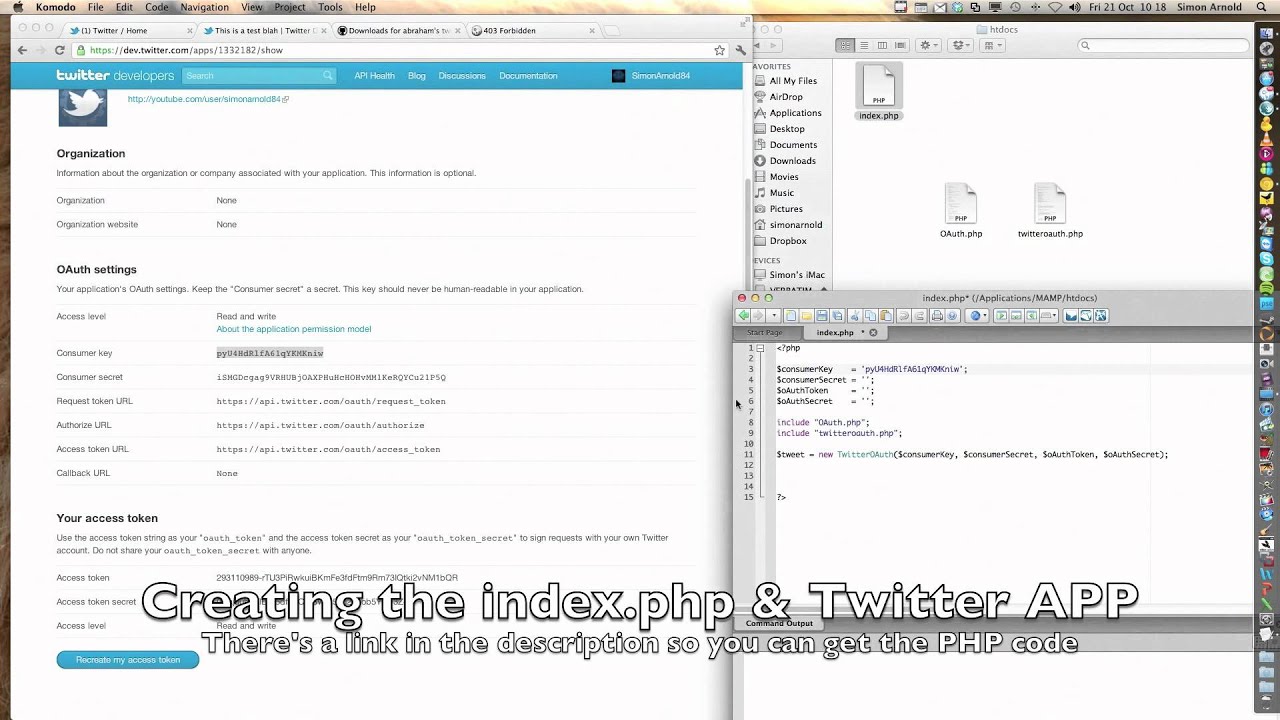Switch to the Start Page tab in Komodo
1280x720 pixels.
coord(765,332)
